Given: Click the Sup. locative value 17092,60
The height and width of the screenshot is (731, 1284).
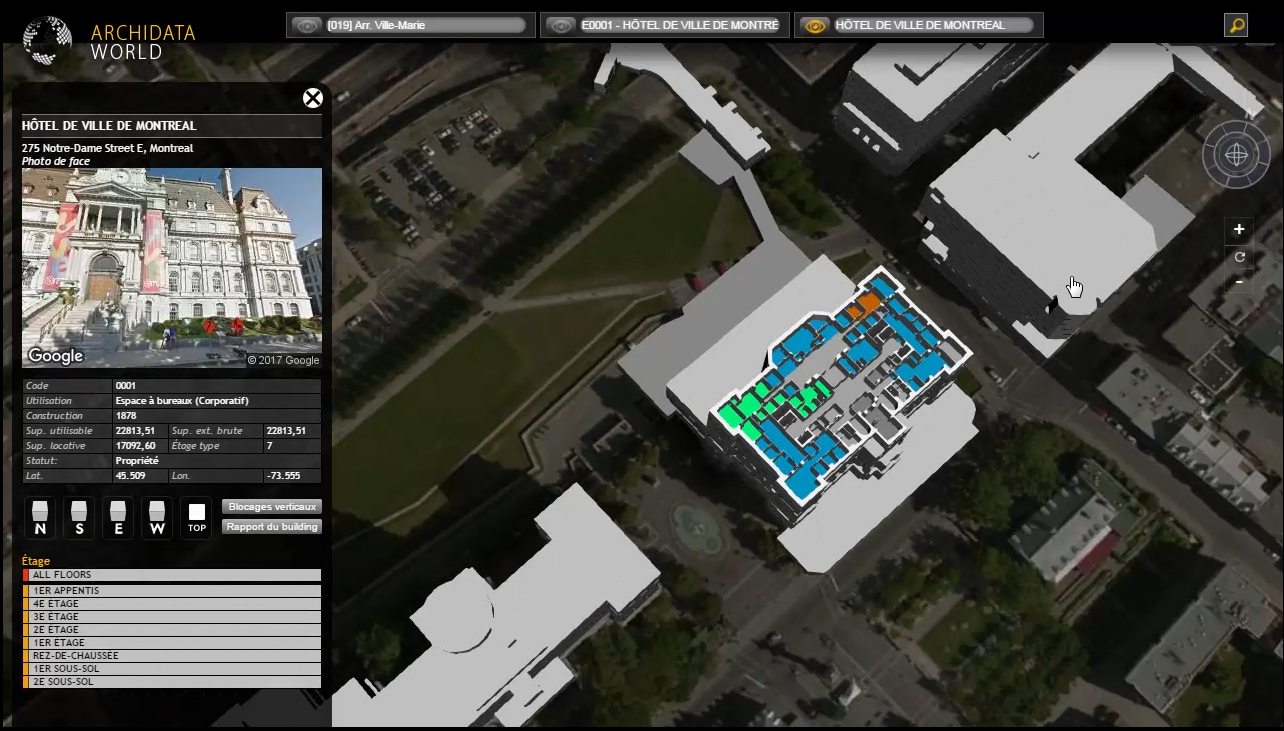Looking at the screenshot, I should [x=136, y=446].
